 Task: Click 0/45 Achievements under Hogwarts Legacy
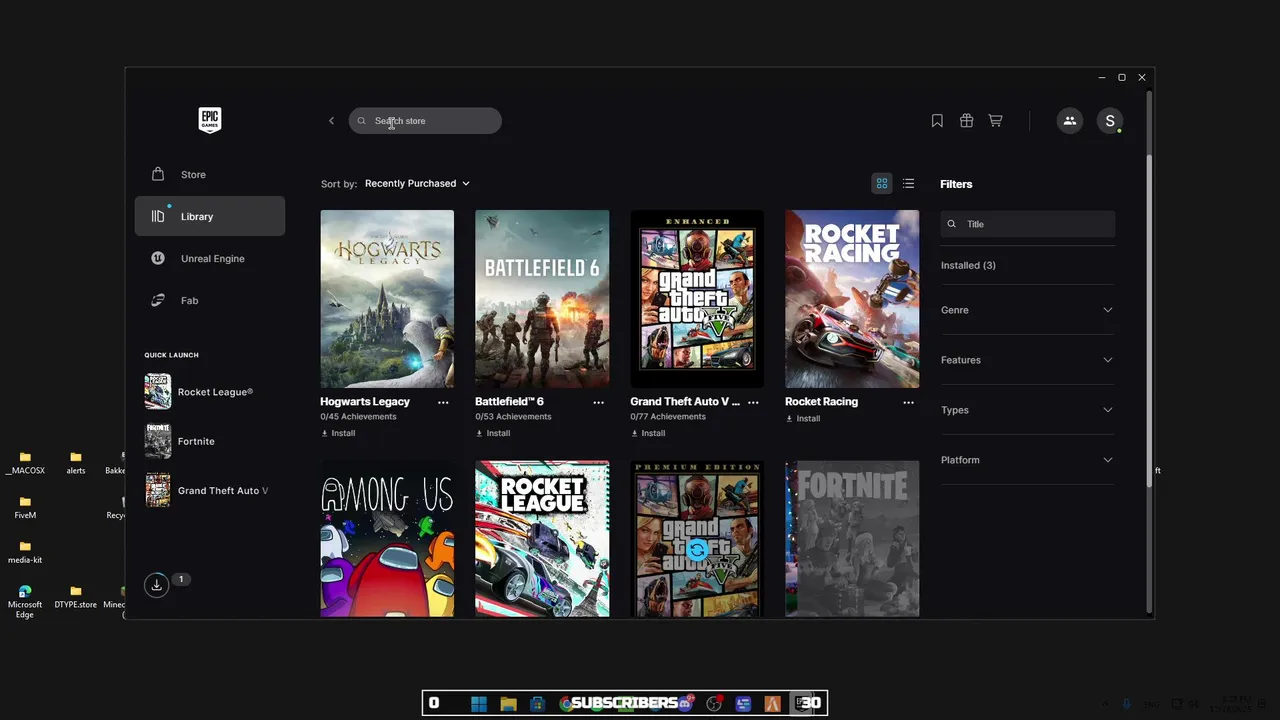358,417
